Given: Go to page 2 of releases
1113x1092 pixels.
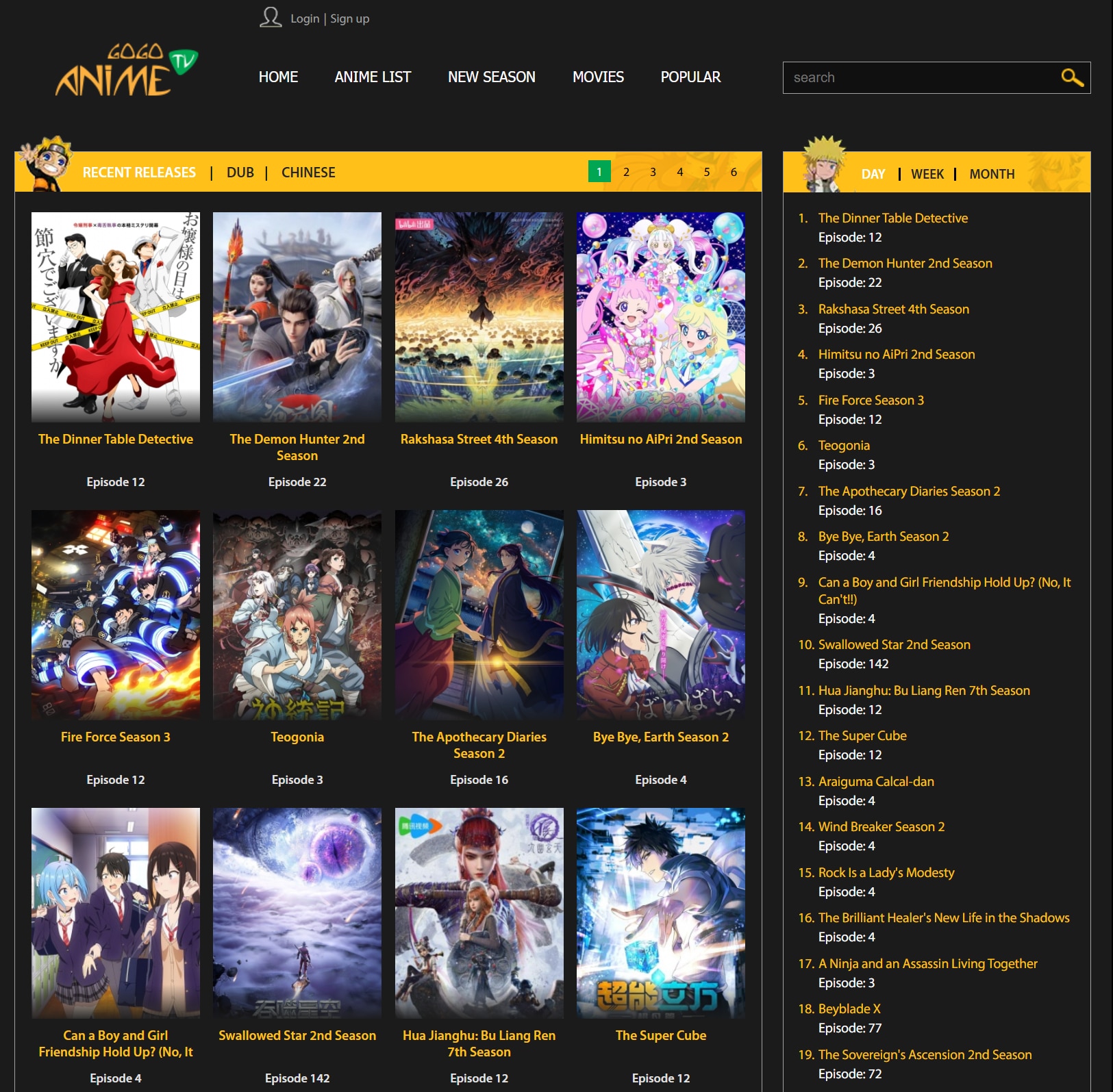Looking at the screenshot, I should click(626, 172).
